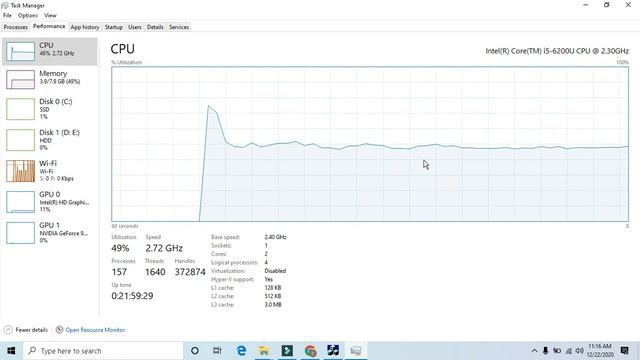Open the dark blue taskbar app icon

pyautogui.click(x=333, y=351)
